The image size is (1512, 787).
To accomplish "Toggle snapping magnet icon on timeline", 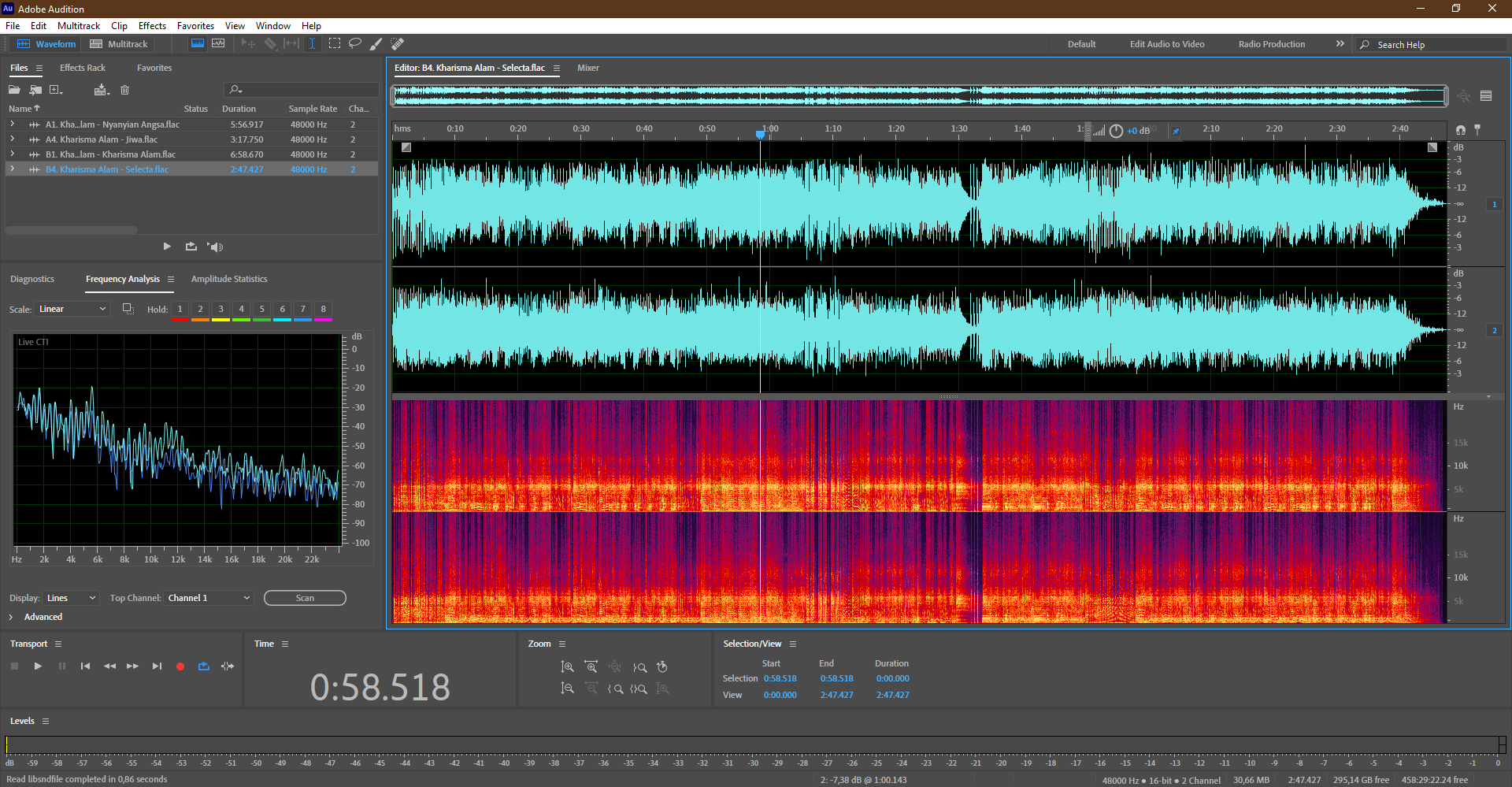I will click(1461, 130).
